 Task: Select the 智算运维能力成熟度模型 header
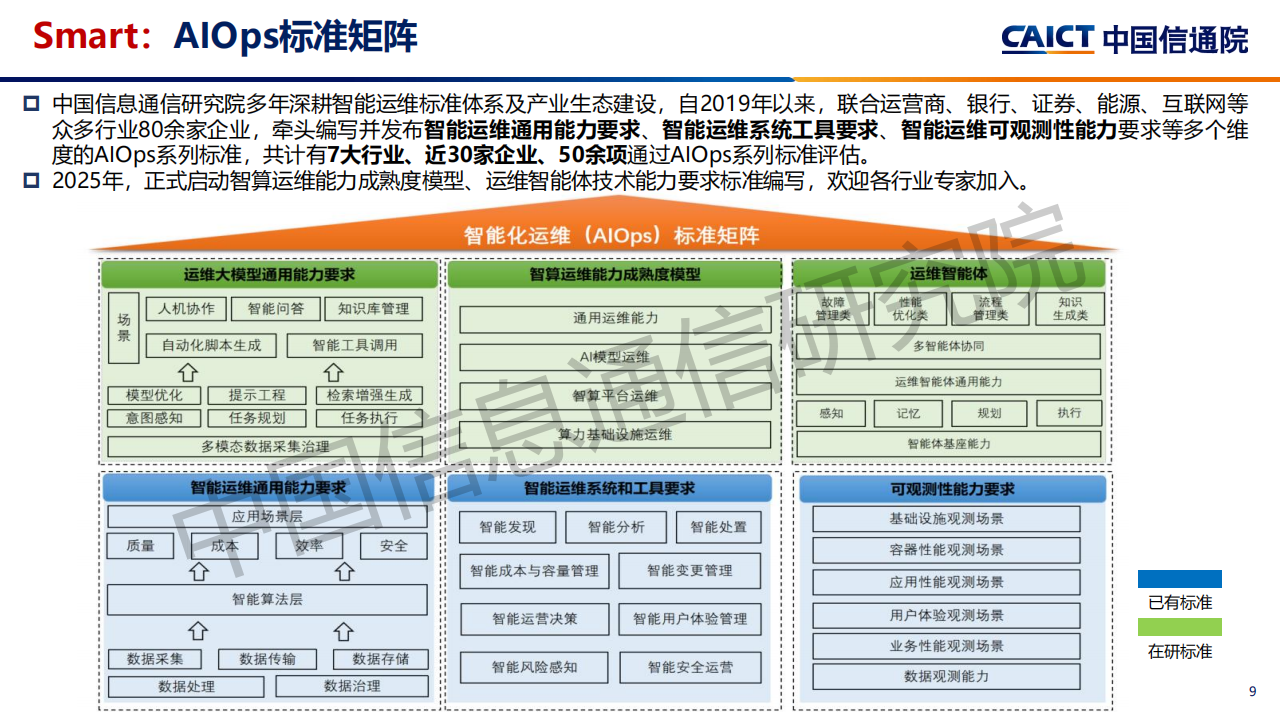(614, 274)
